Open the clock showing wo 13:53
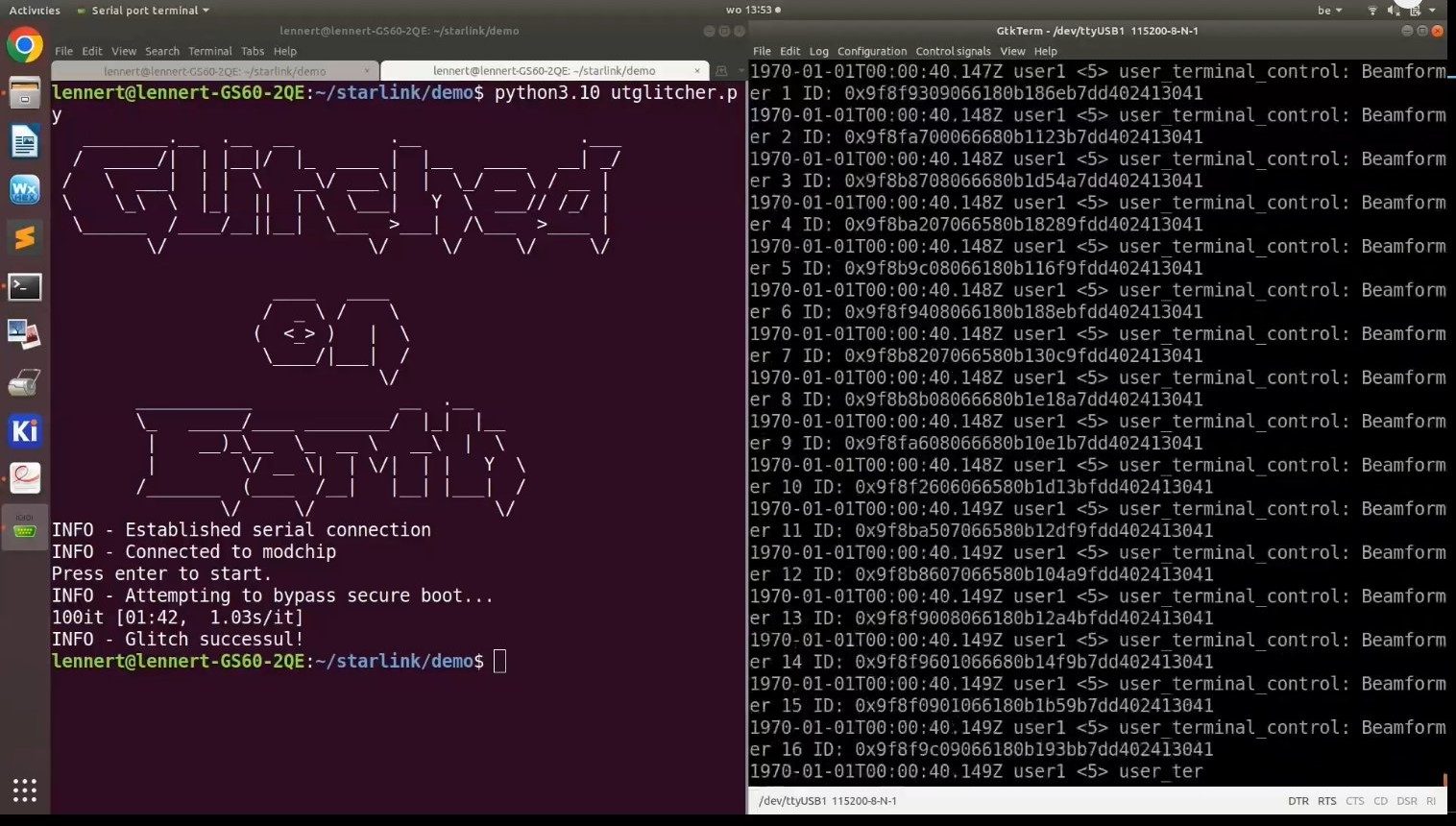Image resolution: width=1456 pixels, height=826 pixels. tap(753, 11)
